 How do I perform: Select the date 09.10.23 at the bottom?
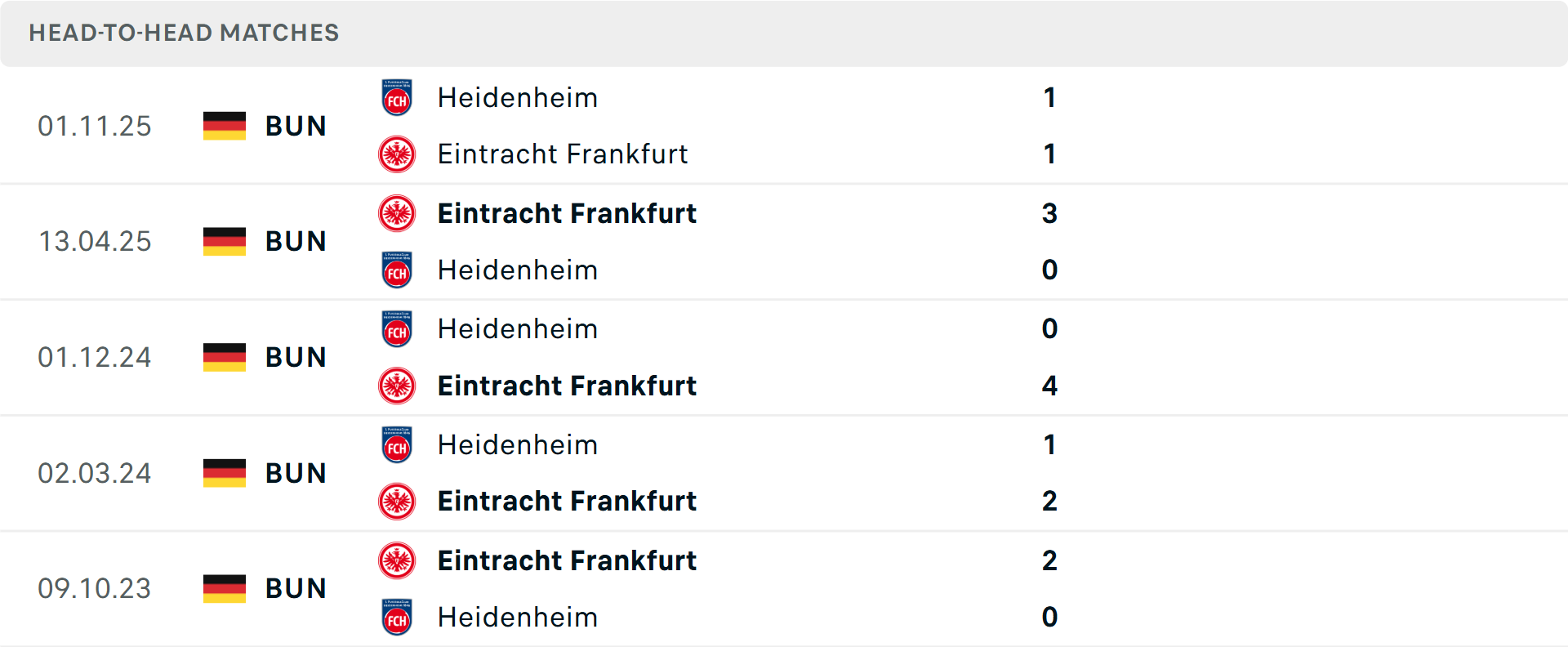click(95, 588)
